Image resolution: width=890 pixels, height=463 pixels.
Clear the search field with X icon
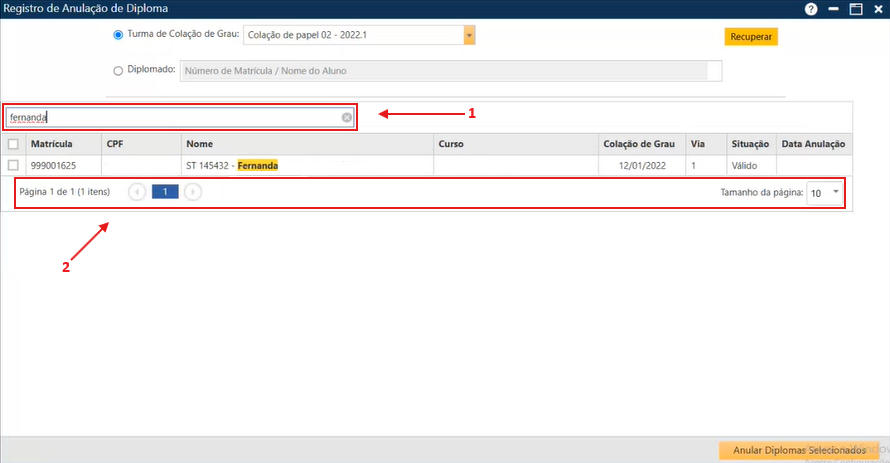(347, 117)
